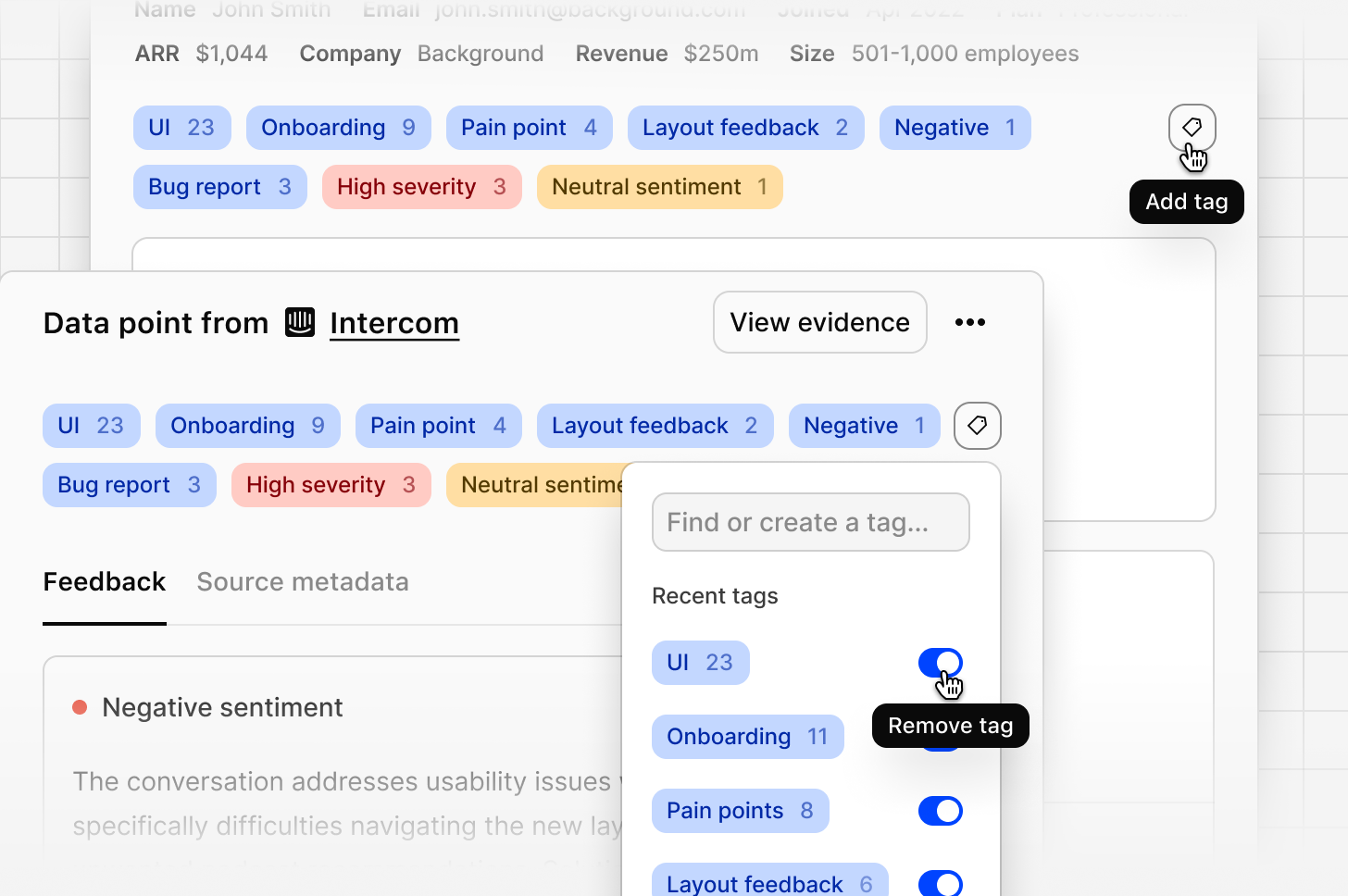The width and height of the screenshot is (1348, 896).
Task: Open the Intercom link
Action: [394, 323]
